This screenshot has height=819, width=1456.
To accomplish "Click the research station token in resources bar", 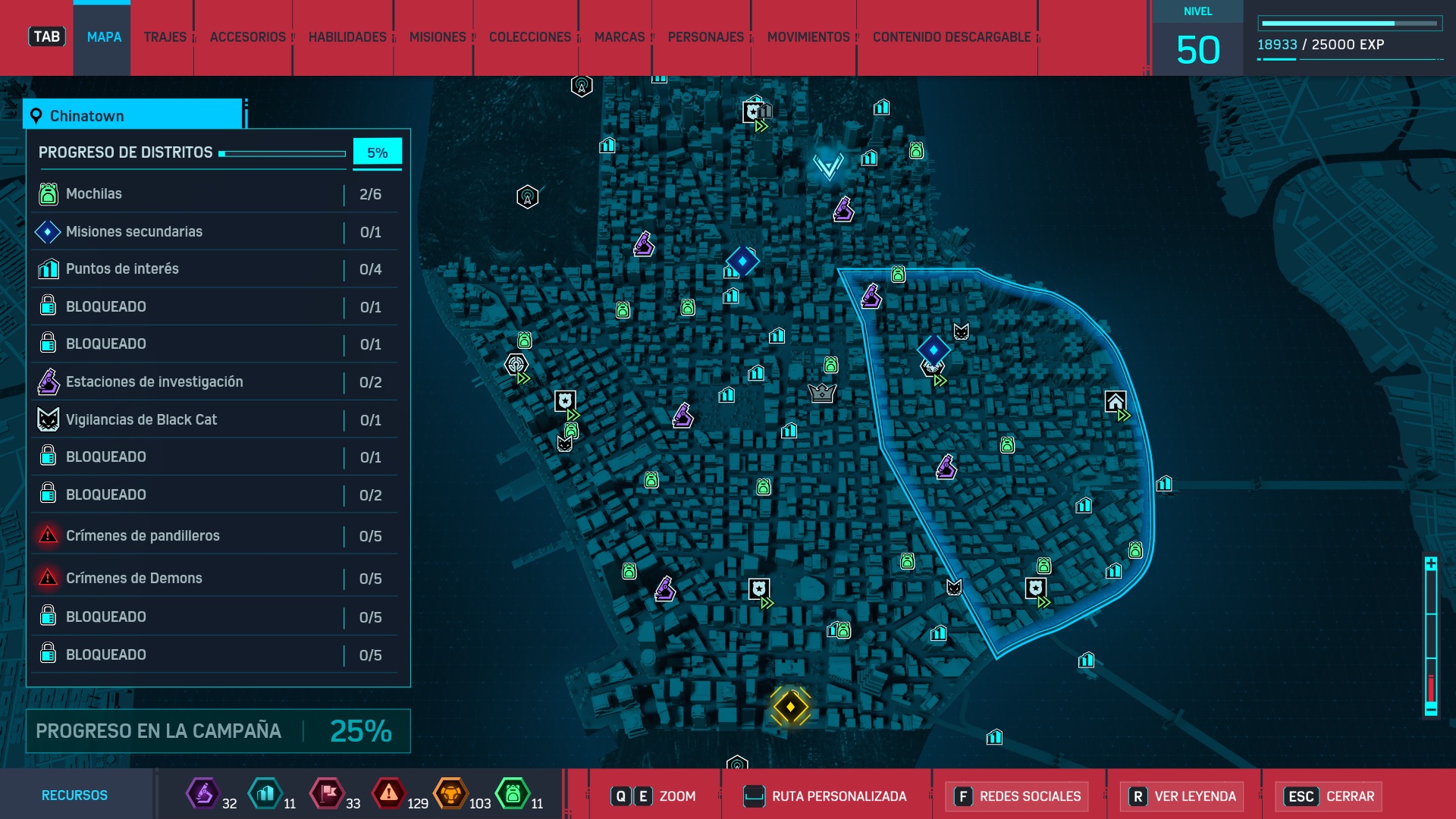I will pyautogui.click(x=203, y=794).
